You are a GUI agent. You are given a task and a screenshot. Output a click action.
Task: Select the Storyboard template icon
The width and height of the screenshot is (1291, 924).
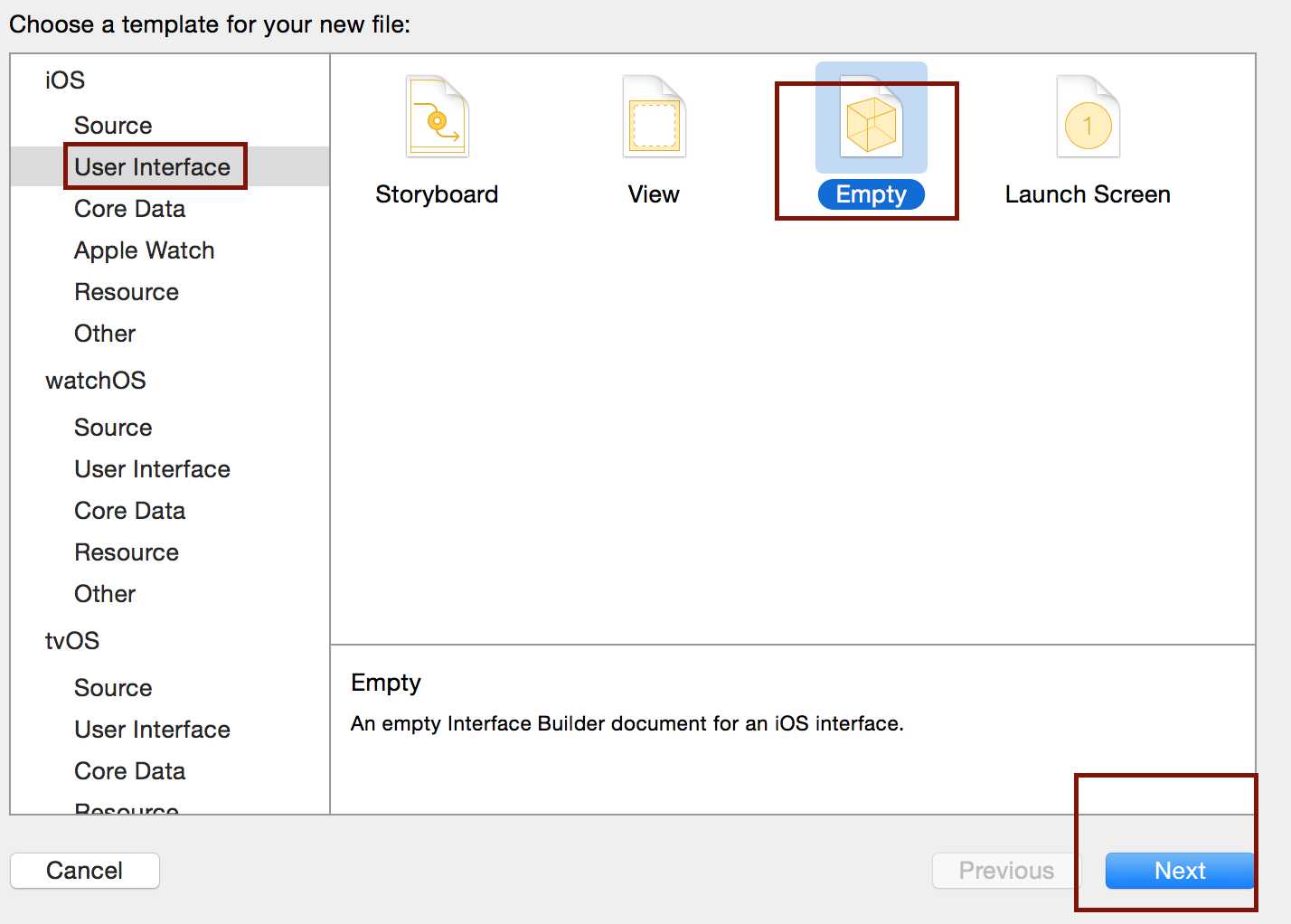438,117
